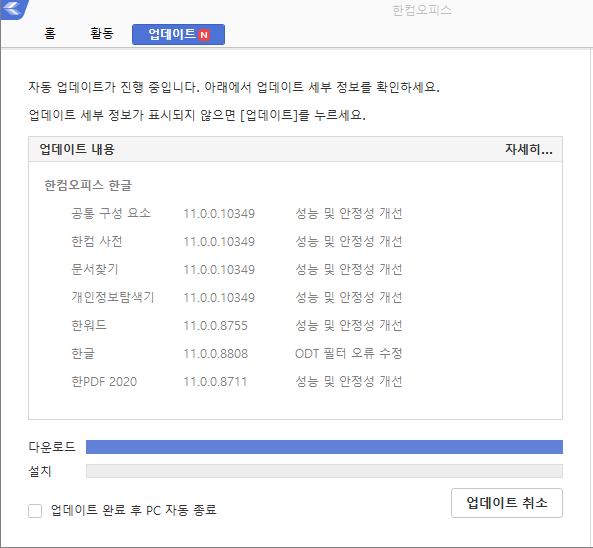The height and width of the screenshot is (548, 593).
Task: Click the 설치 progress bar
Action: pyautogui.click(x=324, y=471)
